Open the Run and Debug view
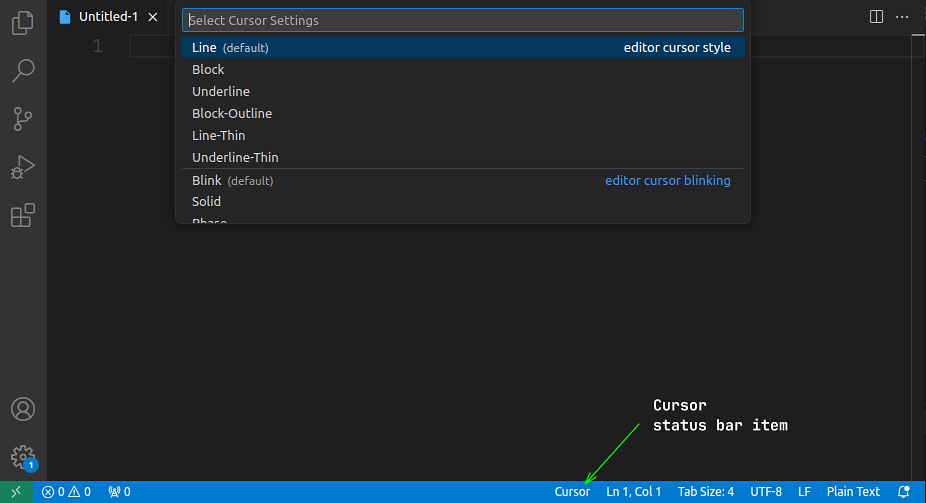Screen dimensions: 926x503 pyautogui.click(x=22, y=167)
